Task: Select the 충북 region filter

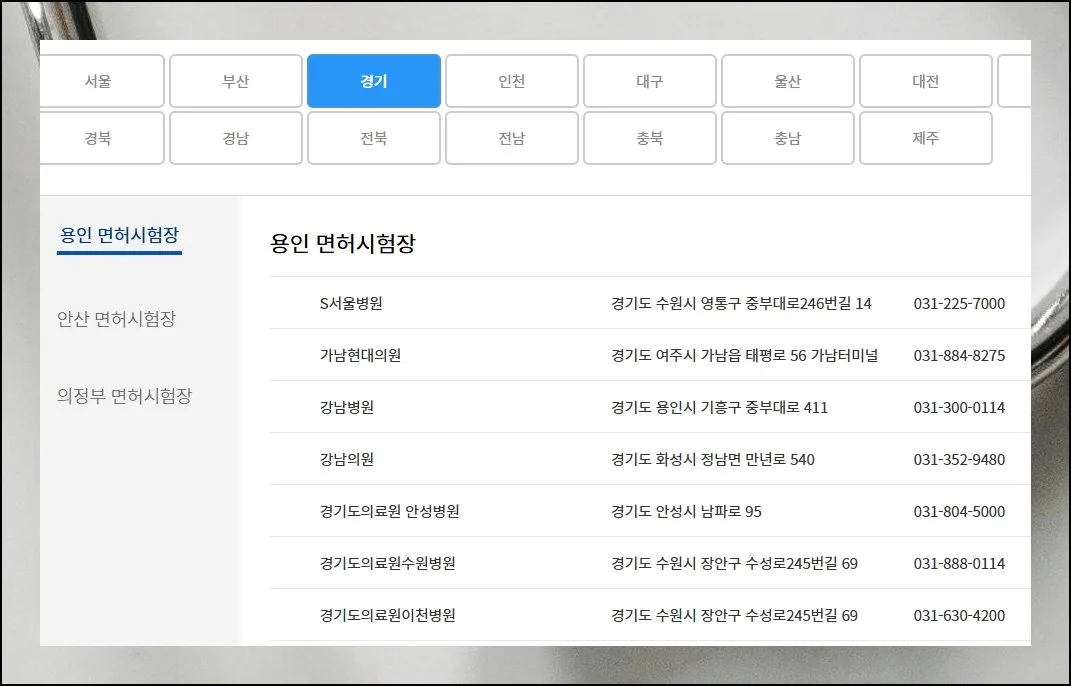Action: (650, 138)
